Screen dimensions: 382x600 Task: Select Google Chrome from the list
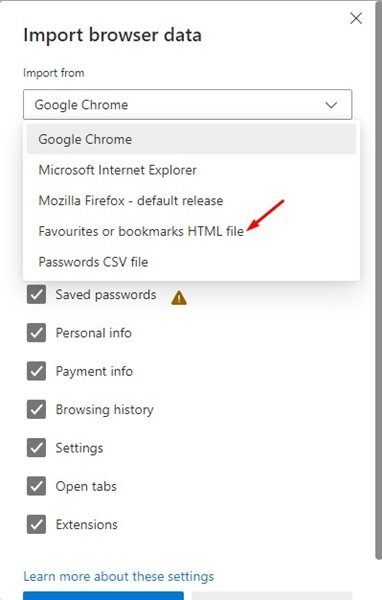coord(191,139)
